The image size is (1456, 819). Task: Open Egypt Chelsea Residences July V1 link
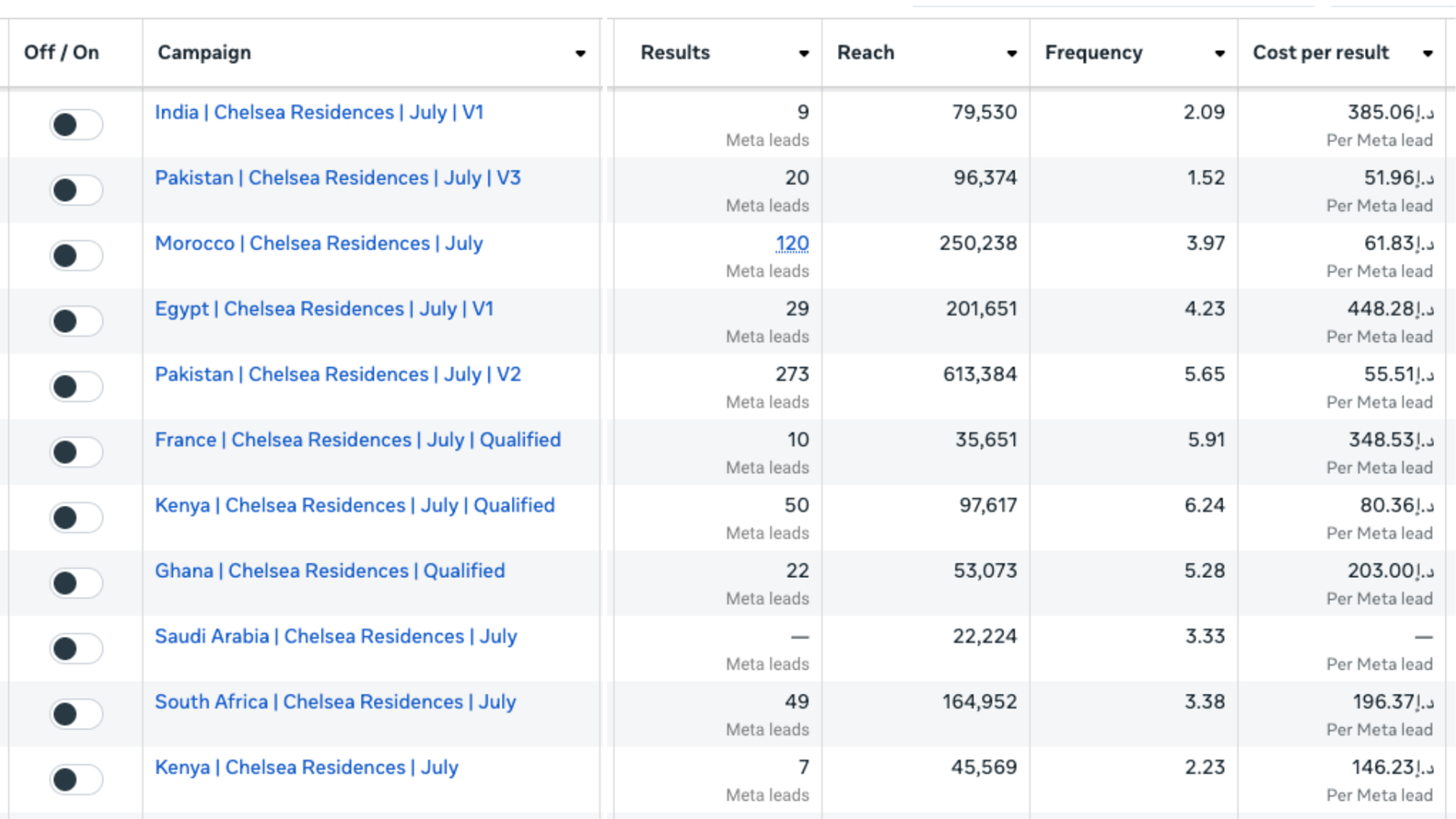[324, 309]
